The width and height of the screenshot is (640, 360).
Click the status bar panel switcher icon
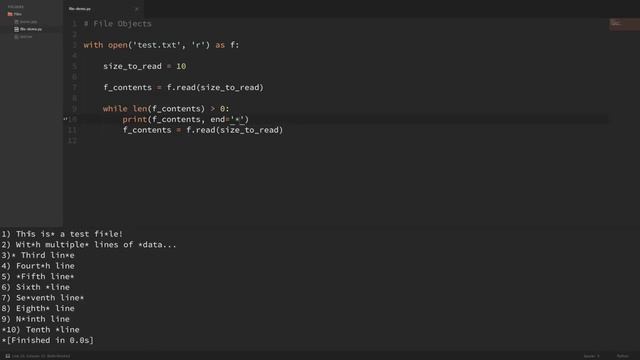(x=7, y=356)
